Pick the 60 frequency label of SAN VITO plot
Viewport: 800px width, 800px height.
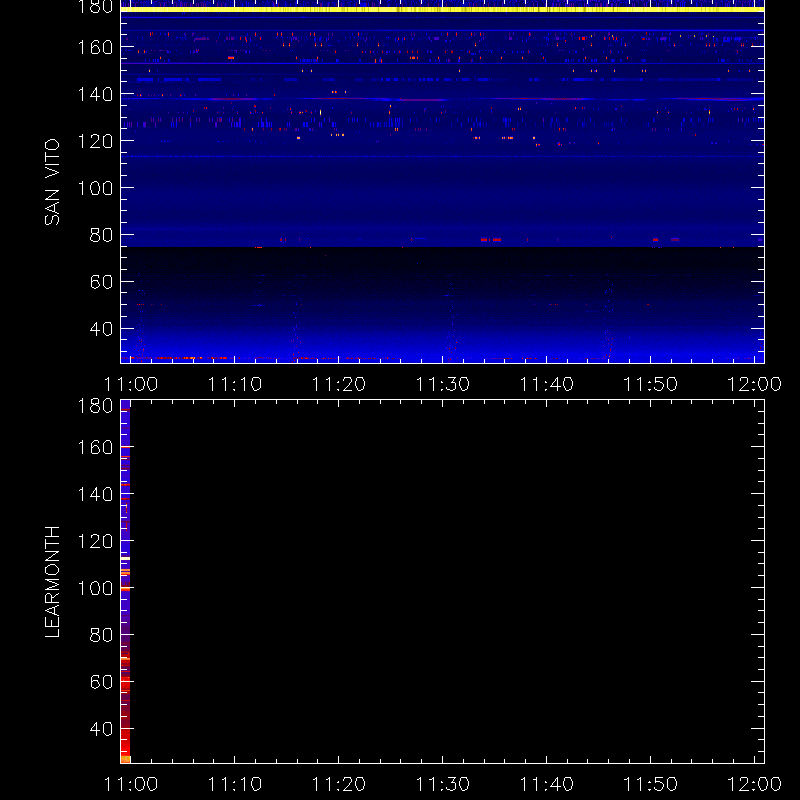[x=101, y=282]
